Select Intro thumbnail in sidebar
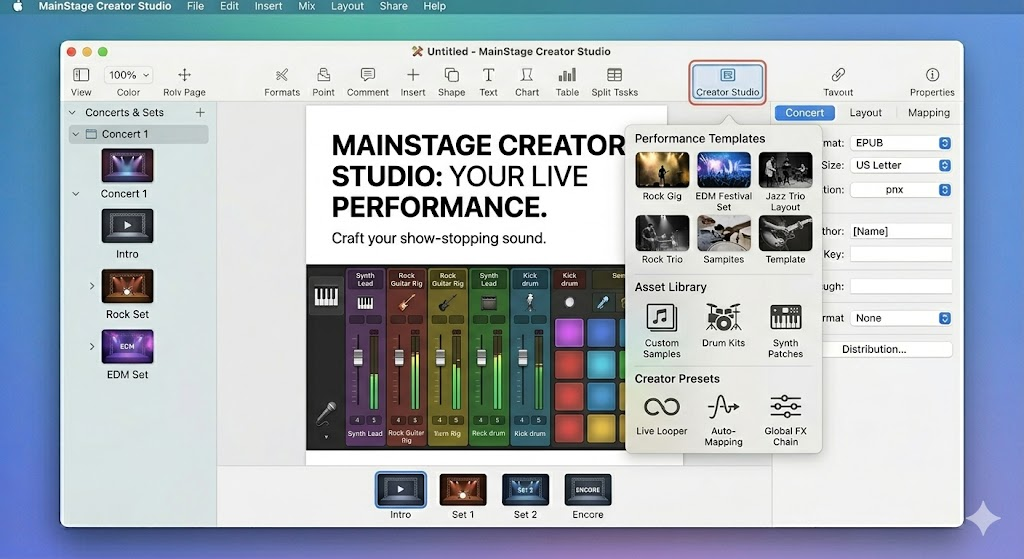The width and height of the screenshot is (1024, 559). 127,226
